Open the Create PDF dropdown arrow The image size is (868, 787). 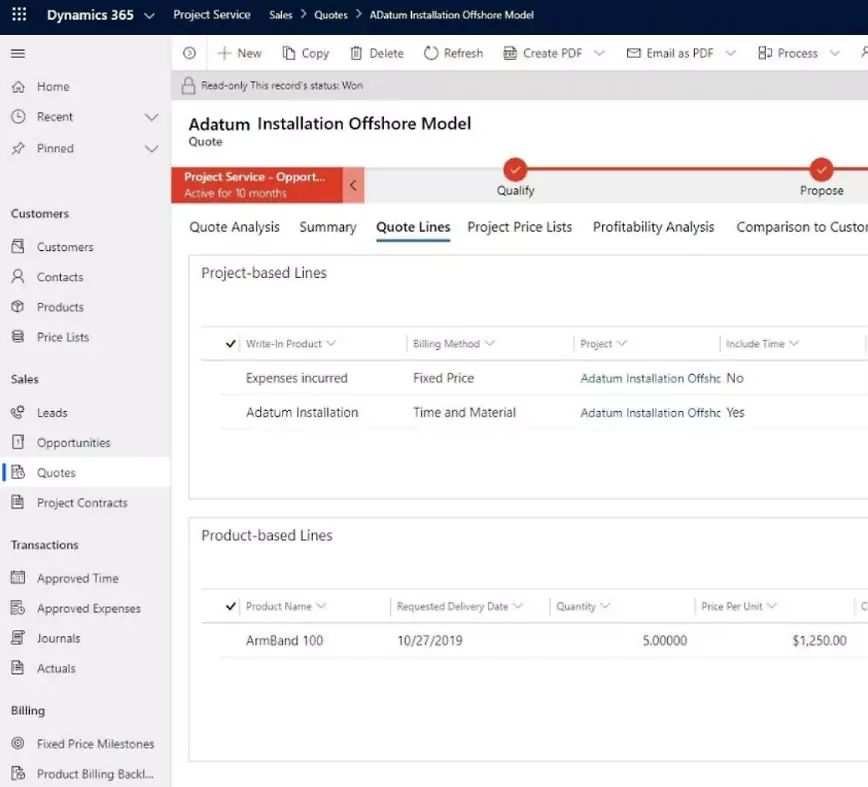point(600,54)
